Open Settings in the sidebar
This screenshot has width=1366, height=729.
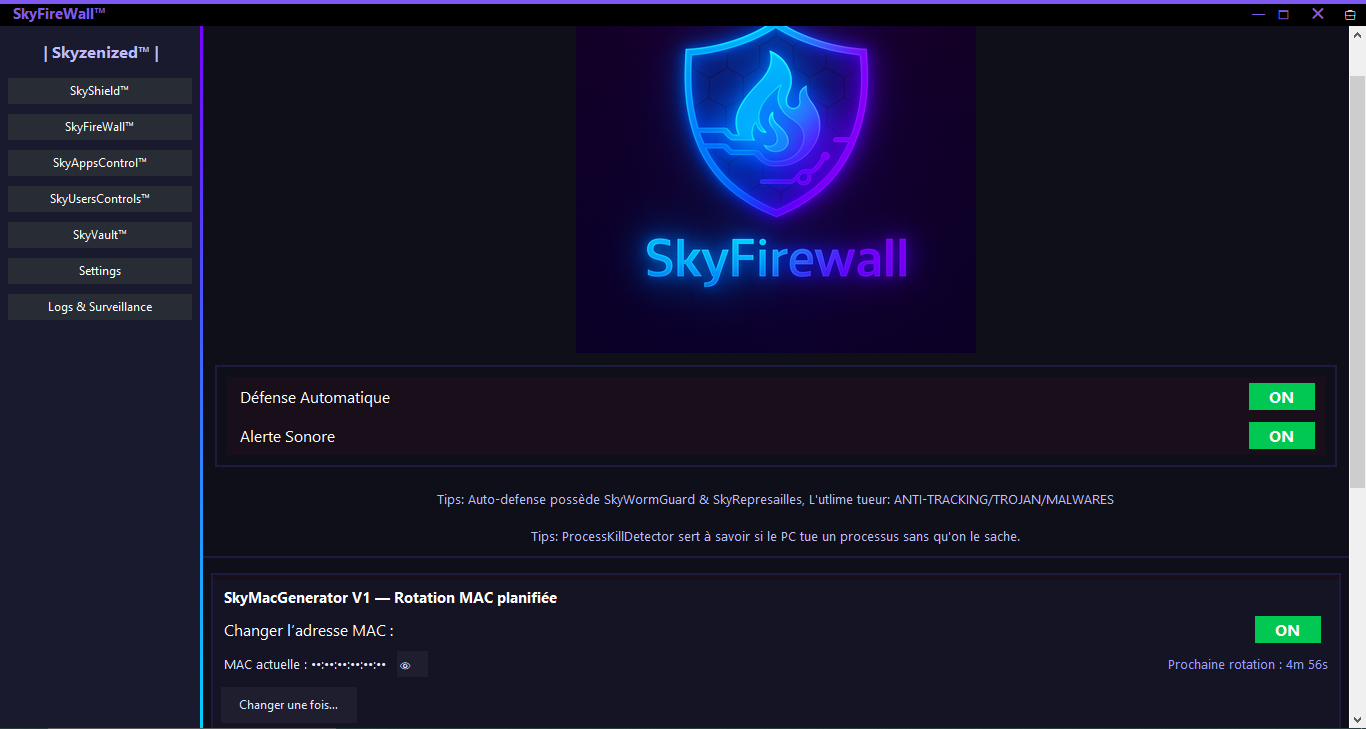(x=100, y=271)
